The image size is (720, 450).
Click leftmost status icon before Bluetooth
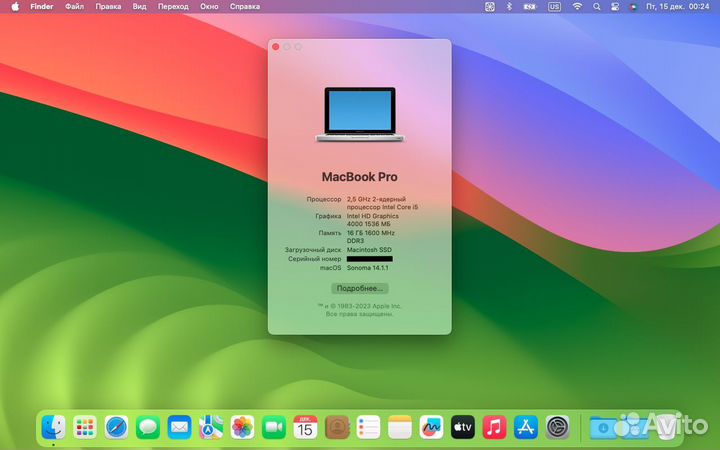pyautogui.click(x=490, y=6)
